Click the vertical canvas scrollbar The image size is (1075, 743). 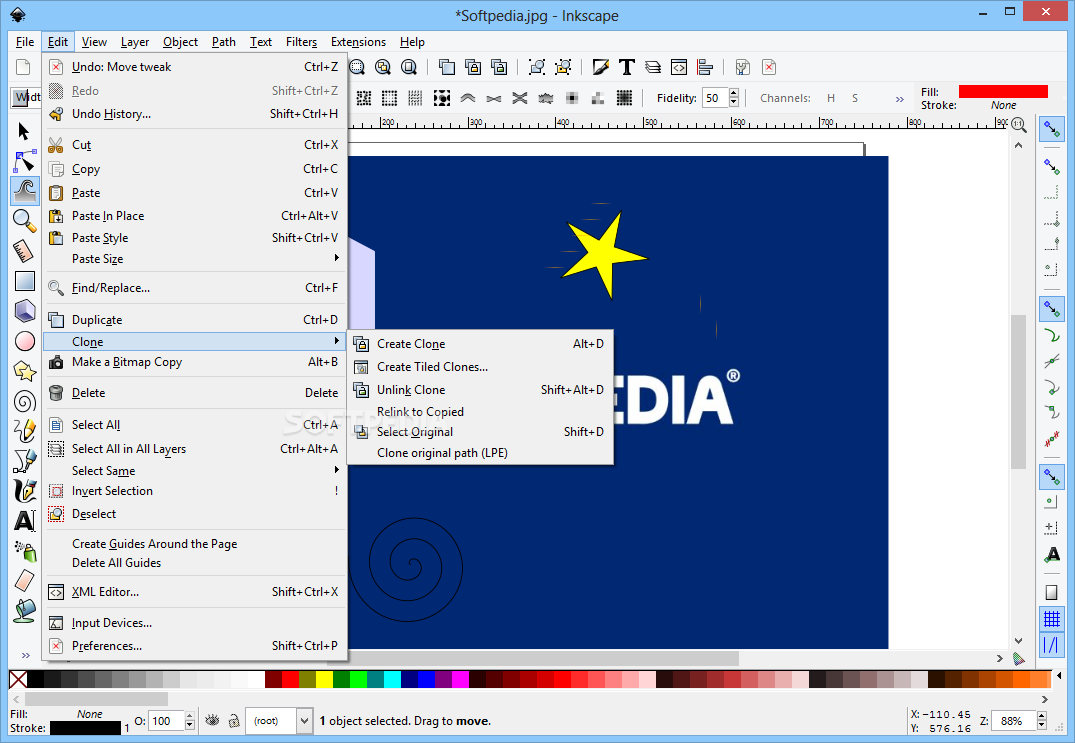(1018, 392)
